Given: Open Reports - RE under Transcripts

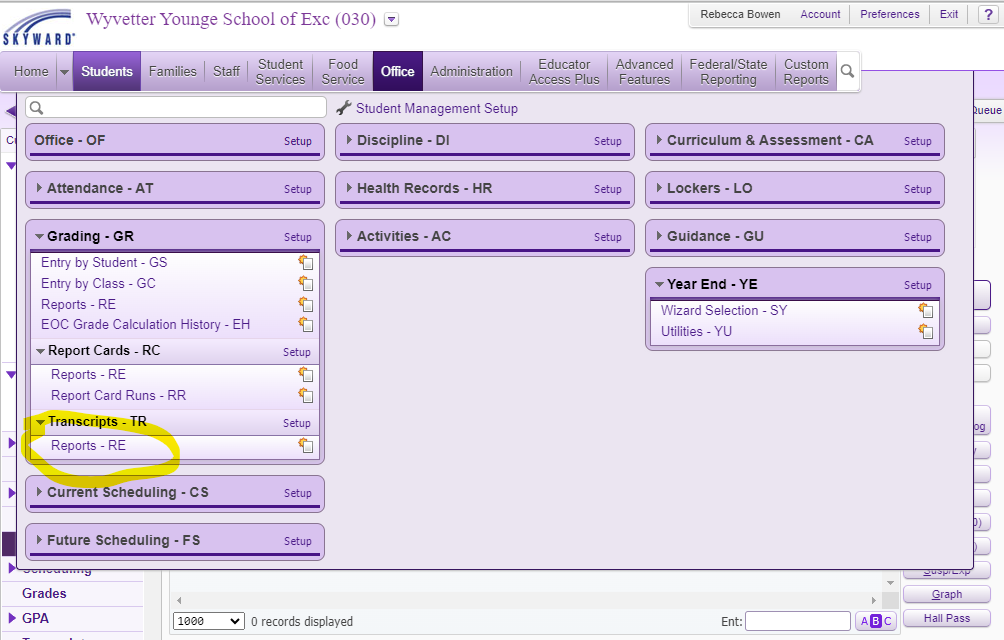Looking at the screenshot, I should coord(88,446).
